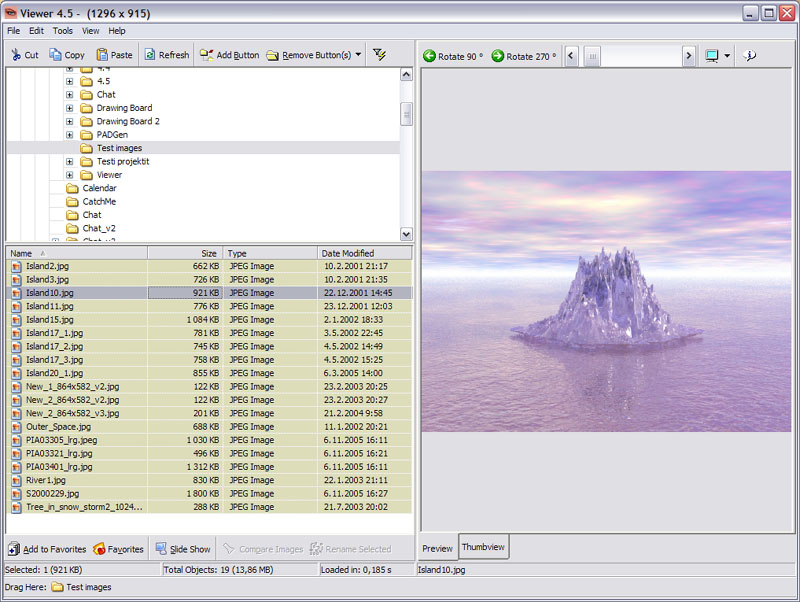800x602 pixels.
Task: Click the Add Button toolbar icon
Action: click(x=229, y=55)
